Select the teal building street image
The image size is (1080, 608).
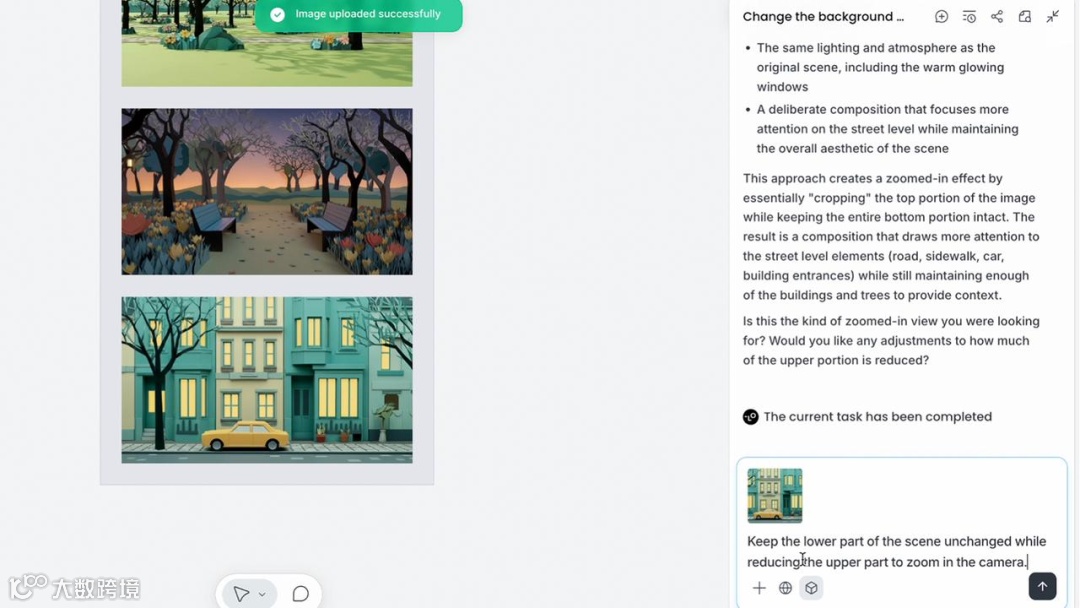[x=267, y=380]
